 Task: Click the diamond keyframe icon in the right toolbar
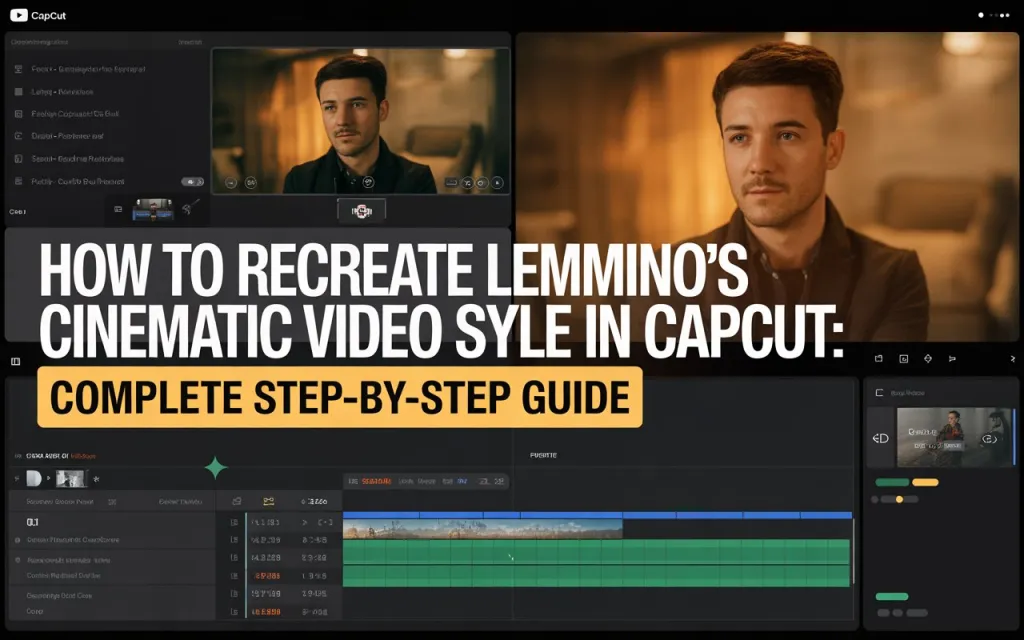(x=928, y=359)
